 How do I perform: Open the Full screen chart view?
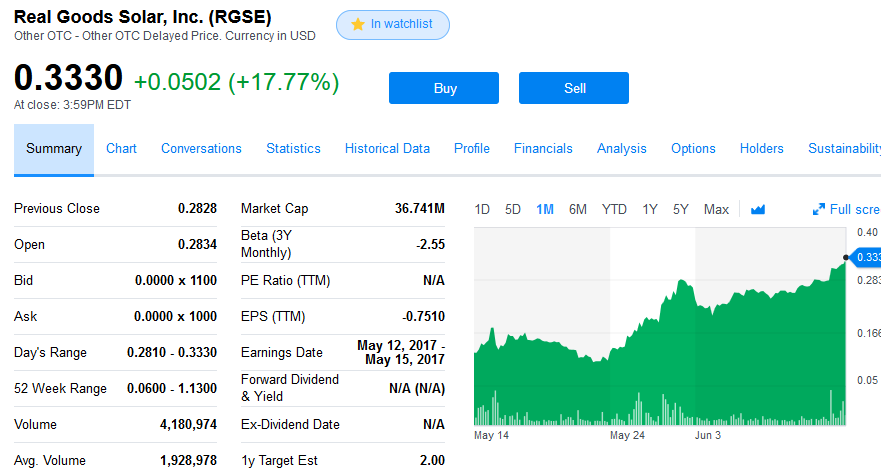click(847, 209)
